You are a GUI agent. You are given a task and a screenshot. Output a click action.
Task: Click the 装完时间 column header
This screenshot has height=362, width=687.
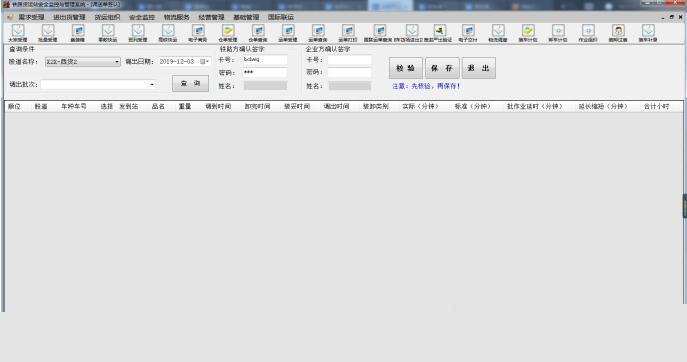click(x=297, y=106)
